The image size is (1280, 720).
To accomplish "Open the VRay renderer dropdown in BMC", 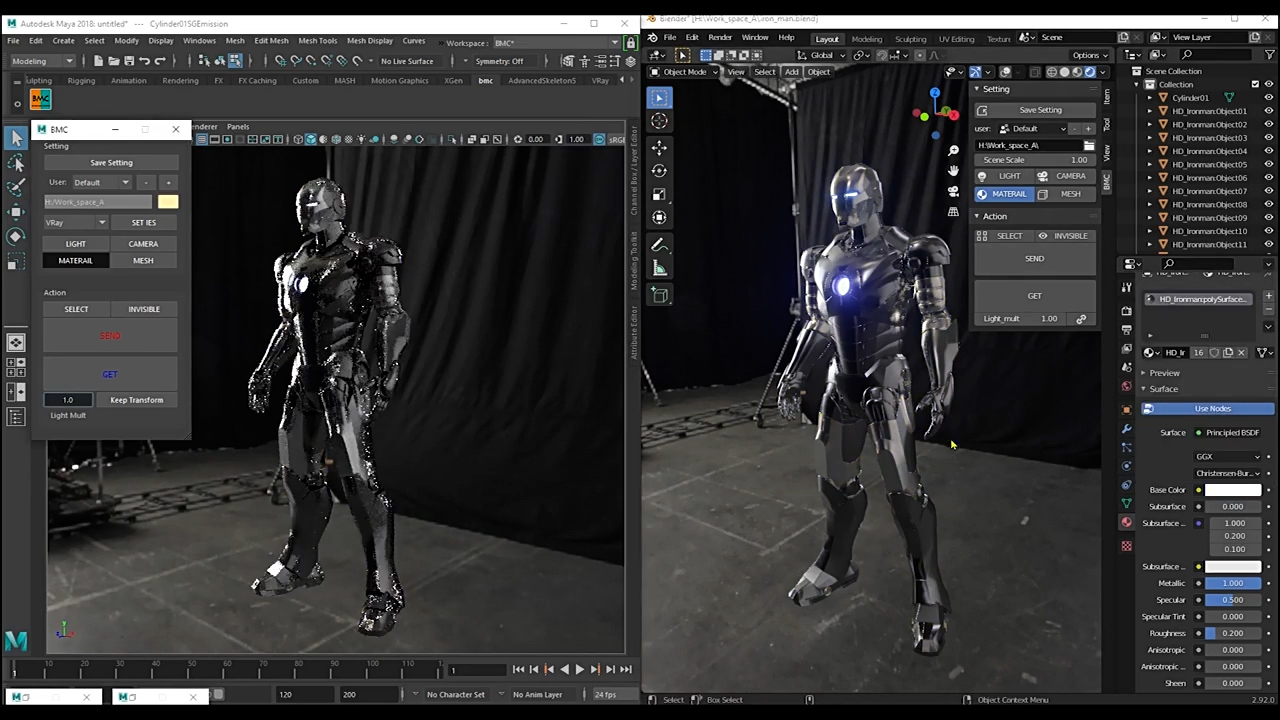I will [75, 223].
